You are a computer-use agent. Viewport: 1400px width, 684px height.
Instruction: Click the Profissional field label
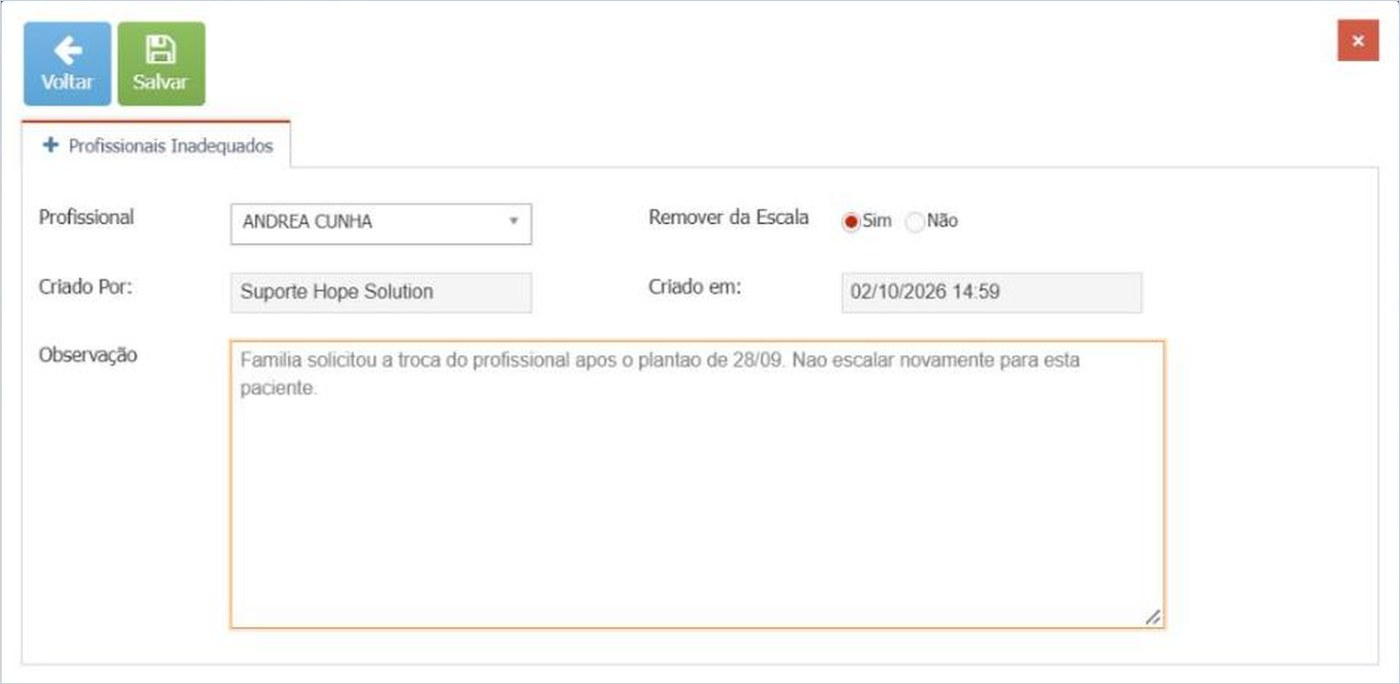[86, 217]
